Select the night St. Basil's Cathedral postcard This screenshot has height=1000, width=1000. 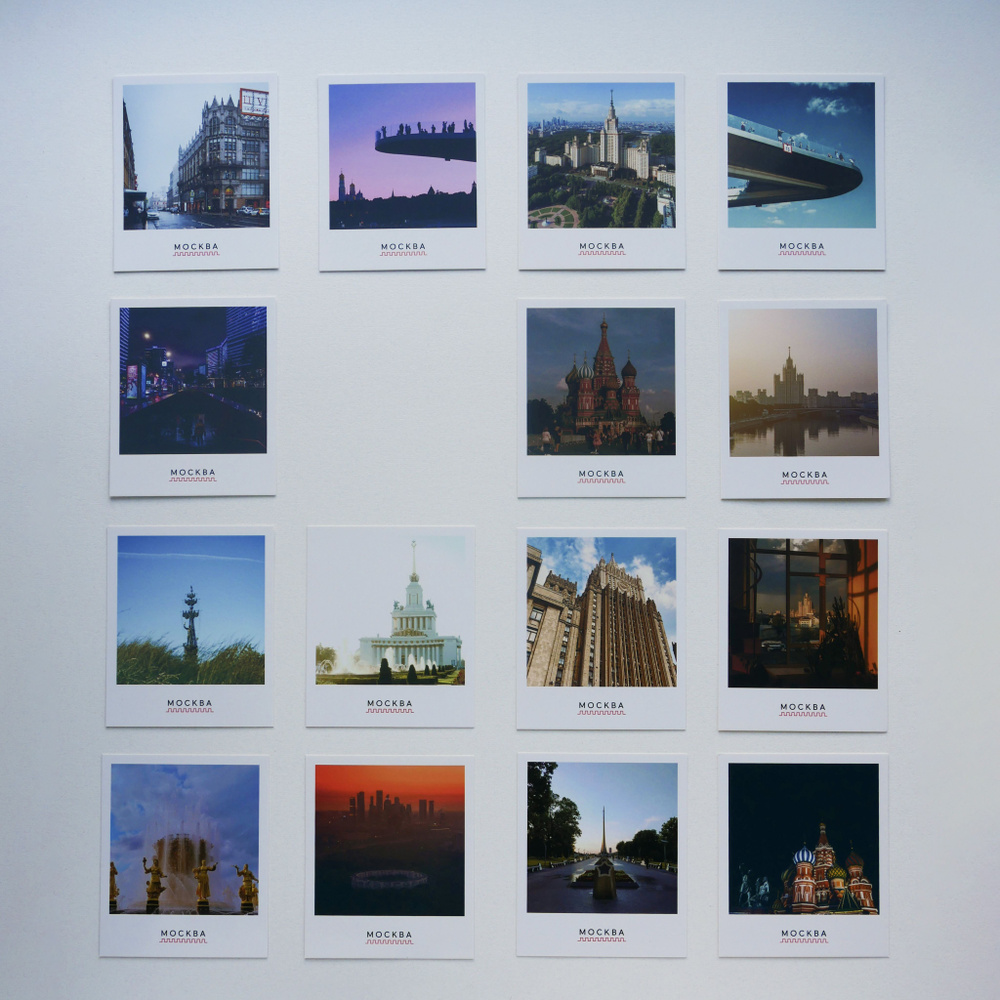[803, 855]
